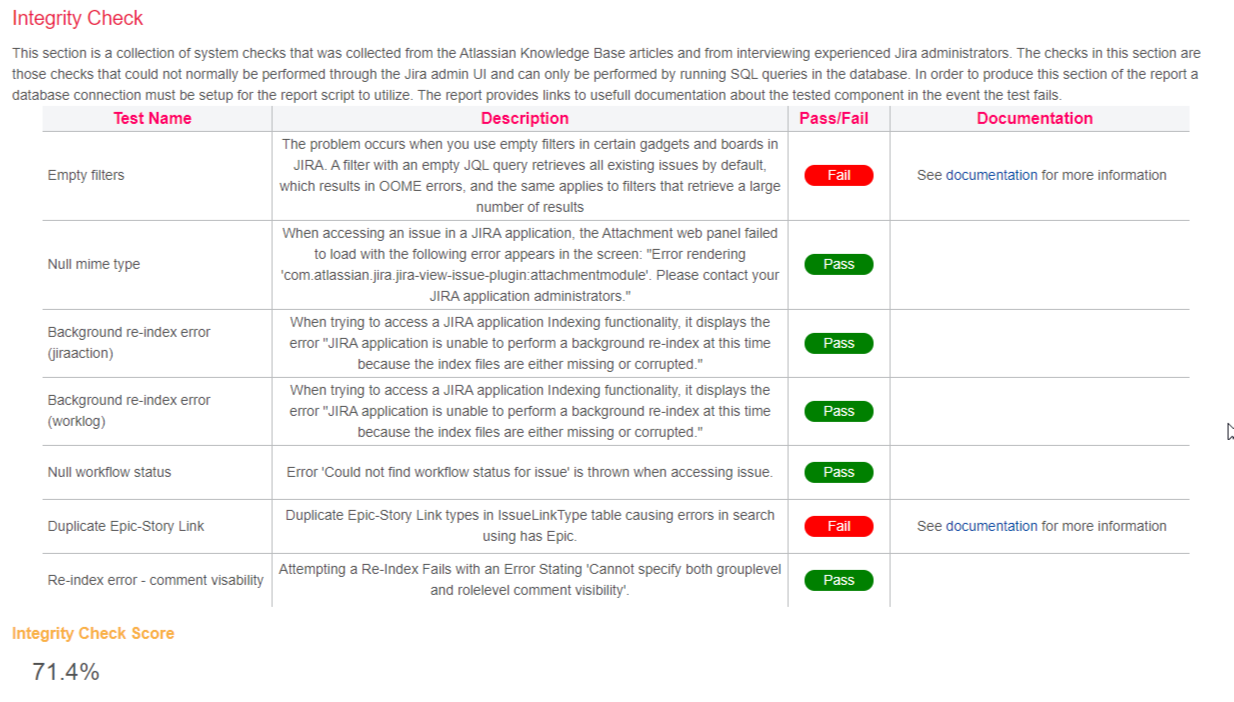This screenshot has width=1234, height=702.
Task: Click the Documentation column header
Action: coord(1034,118)
